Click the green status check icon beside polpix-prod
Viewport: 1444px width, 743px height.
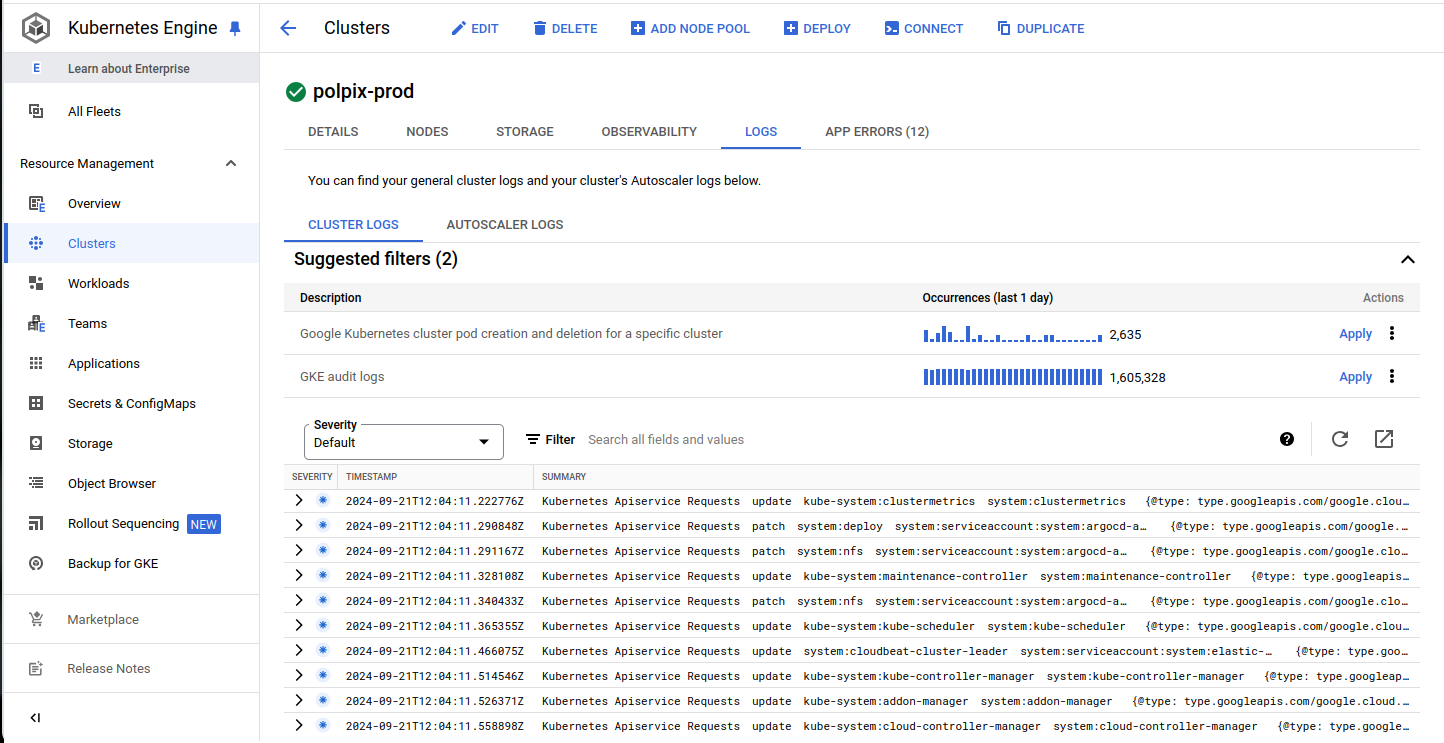pyautogui.click(x=295, y=92)
